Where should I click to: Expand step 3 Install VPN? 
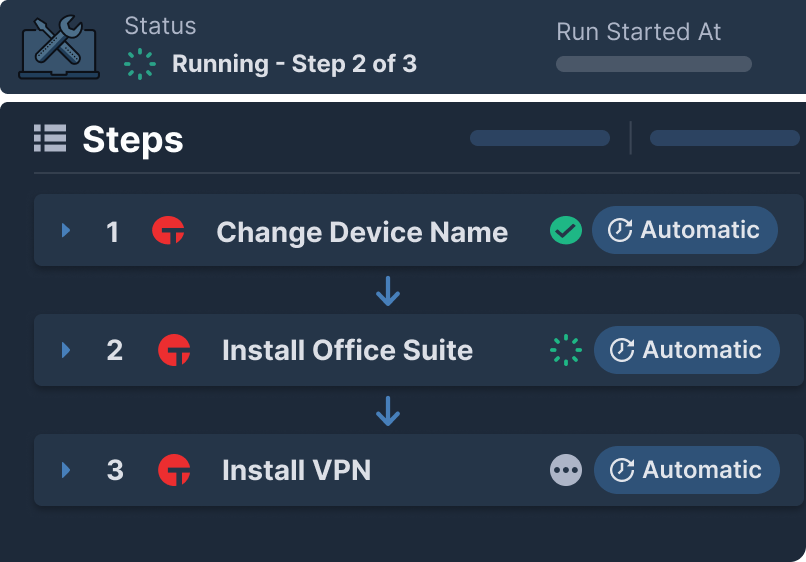66,470
